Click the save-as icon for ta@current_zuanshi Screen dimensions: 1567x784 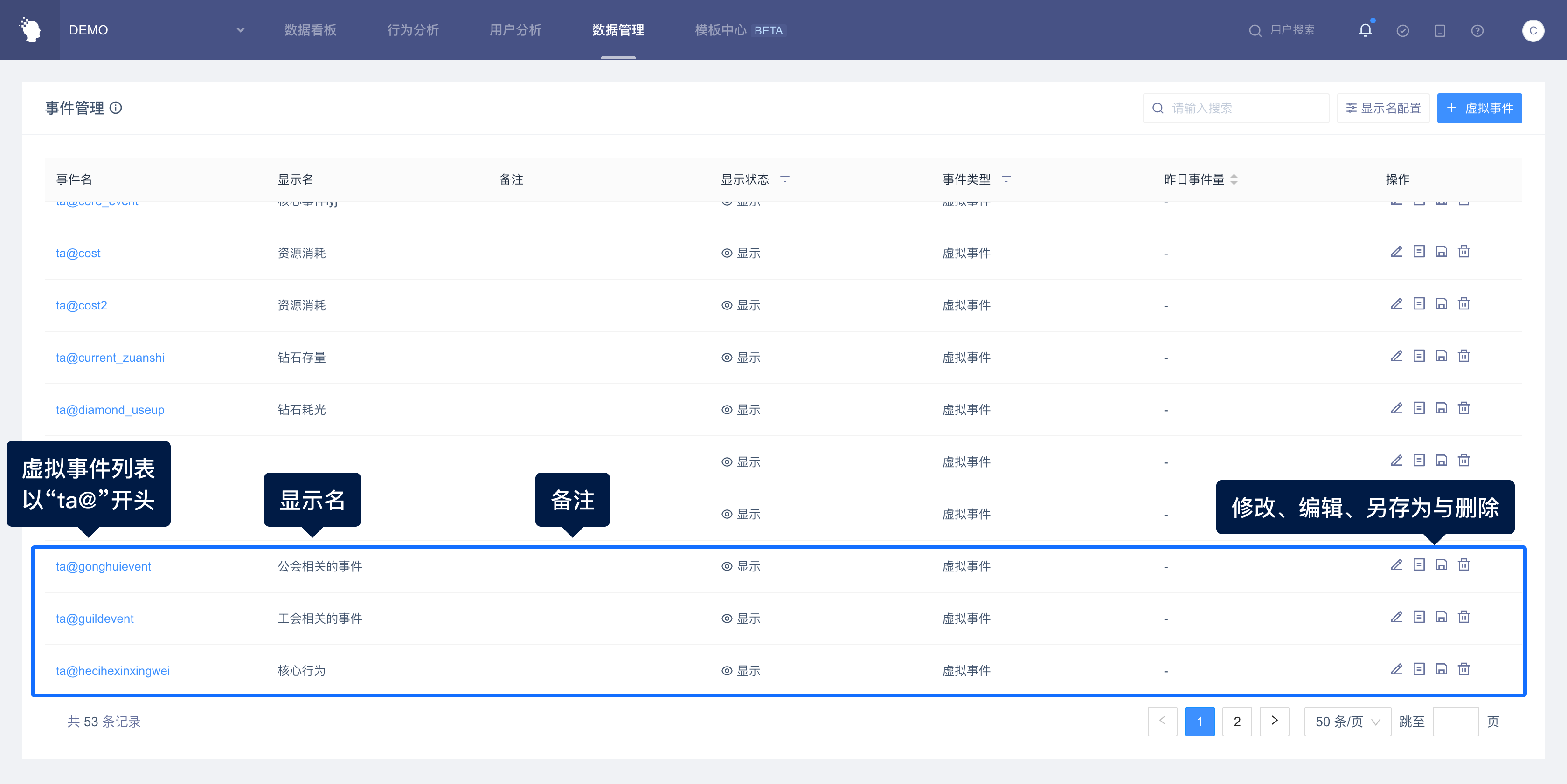[x=1441, y=356]
